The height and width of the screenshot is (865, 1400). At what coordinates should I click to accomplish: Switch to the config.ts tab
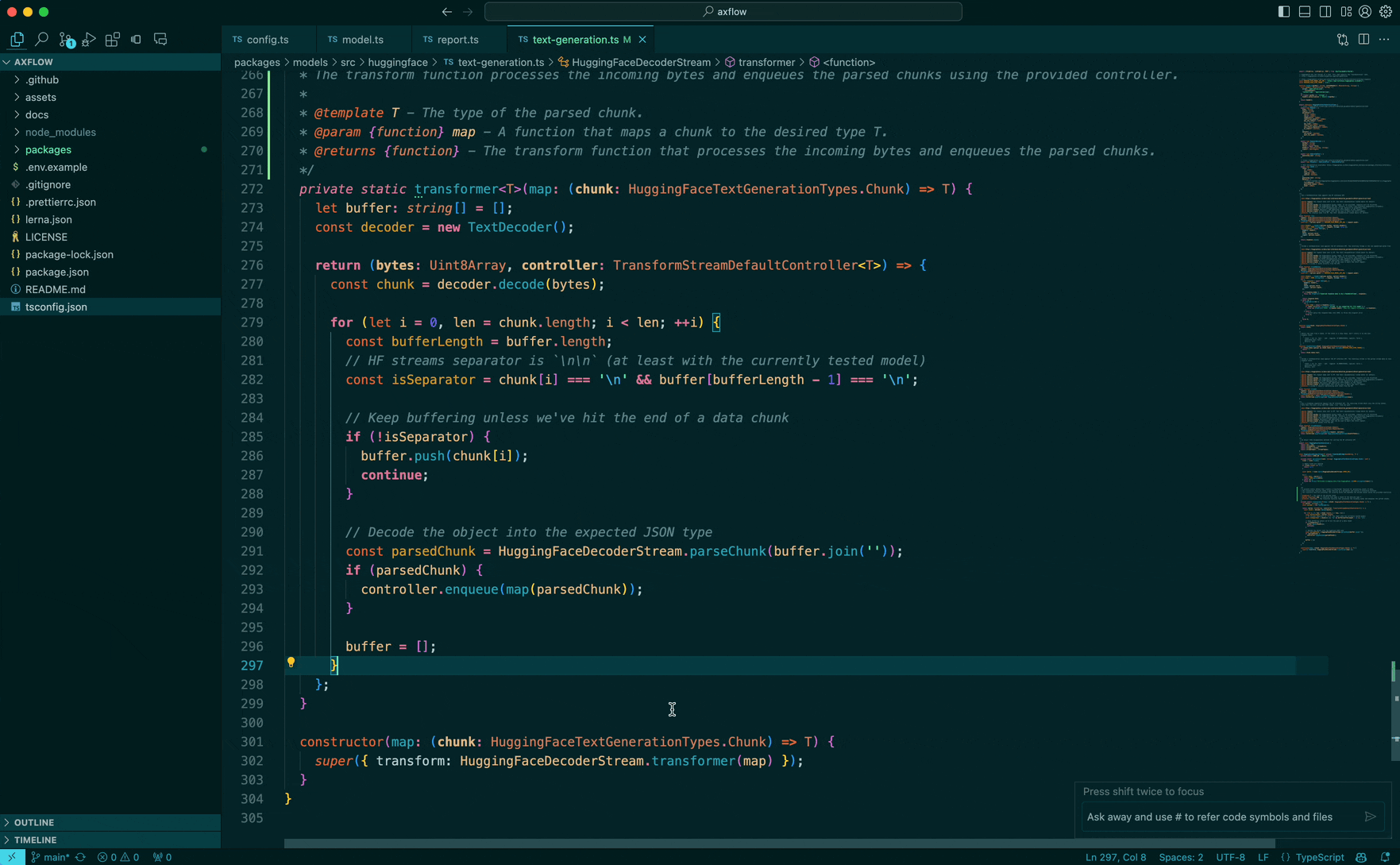(267, 40)
